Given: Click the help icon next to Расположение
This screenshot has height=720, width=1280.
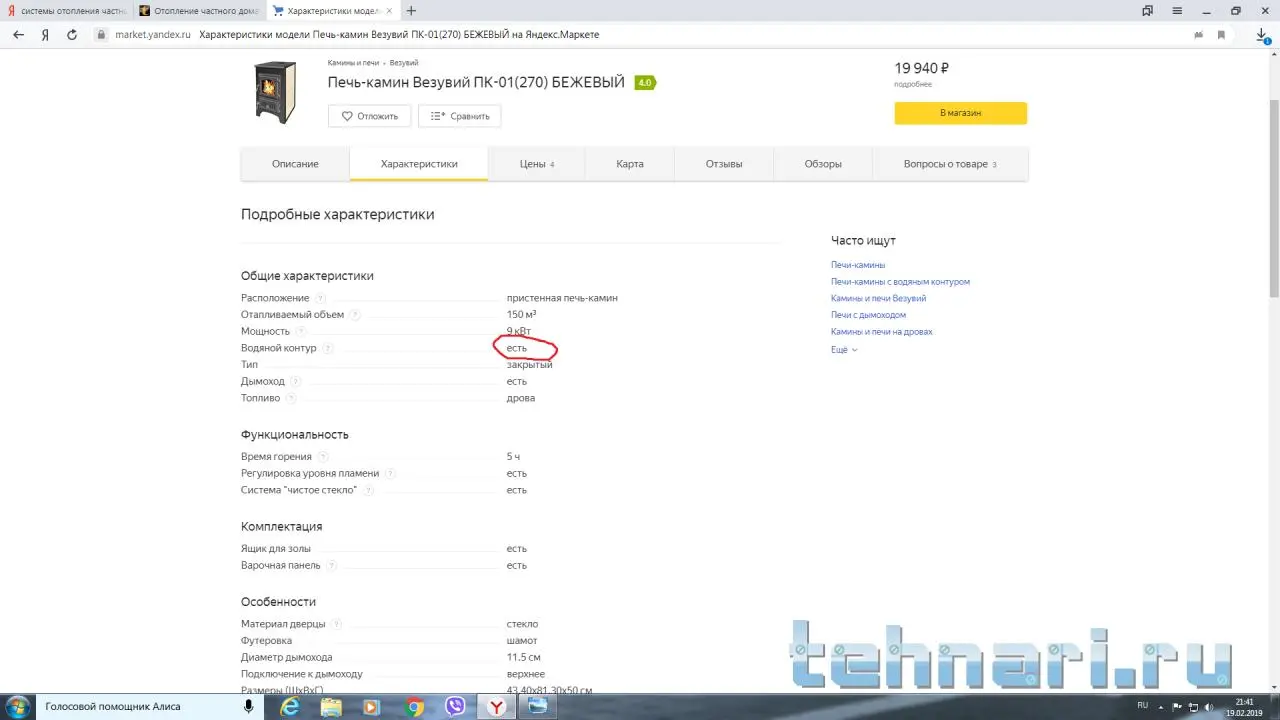Looking at the screenshot, I should point(320,298).
